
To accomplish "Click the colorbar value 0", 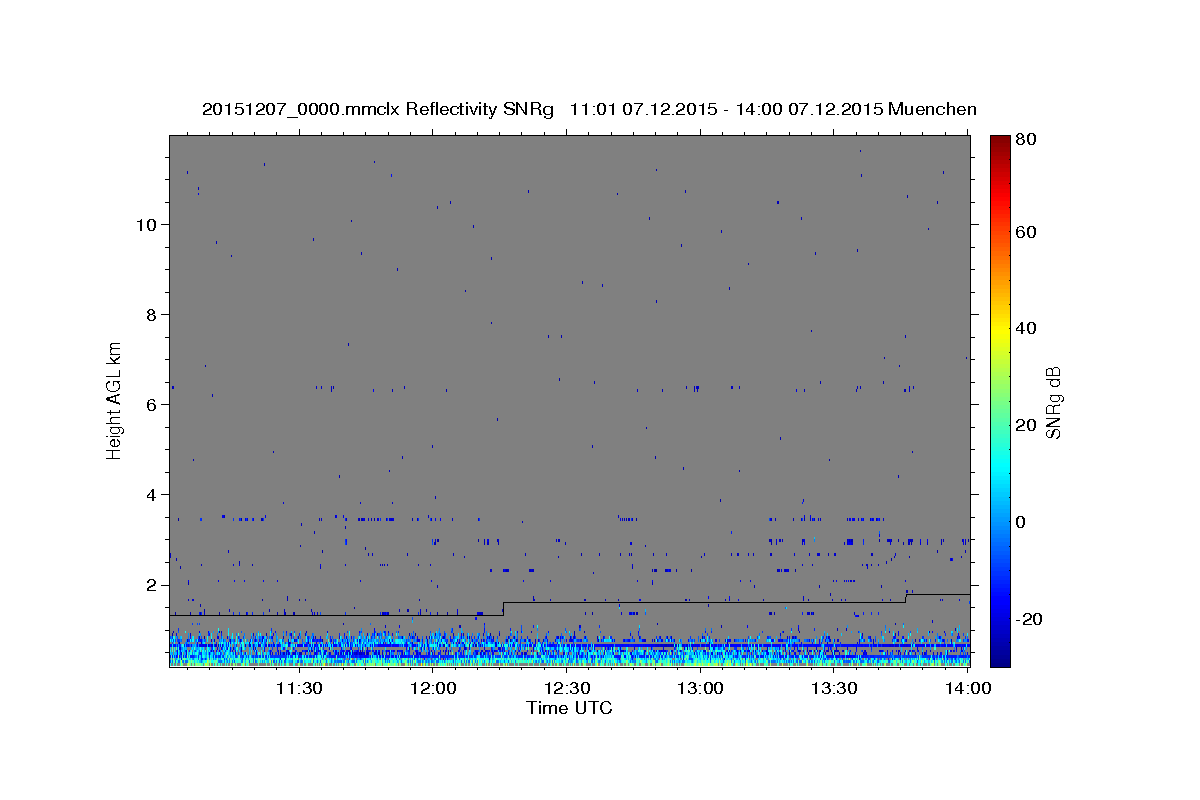I will tap(1020, 522).
